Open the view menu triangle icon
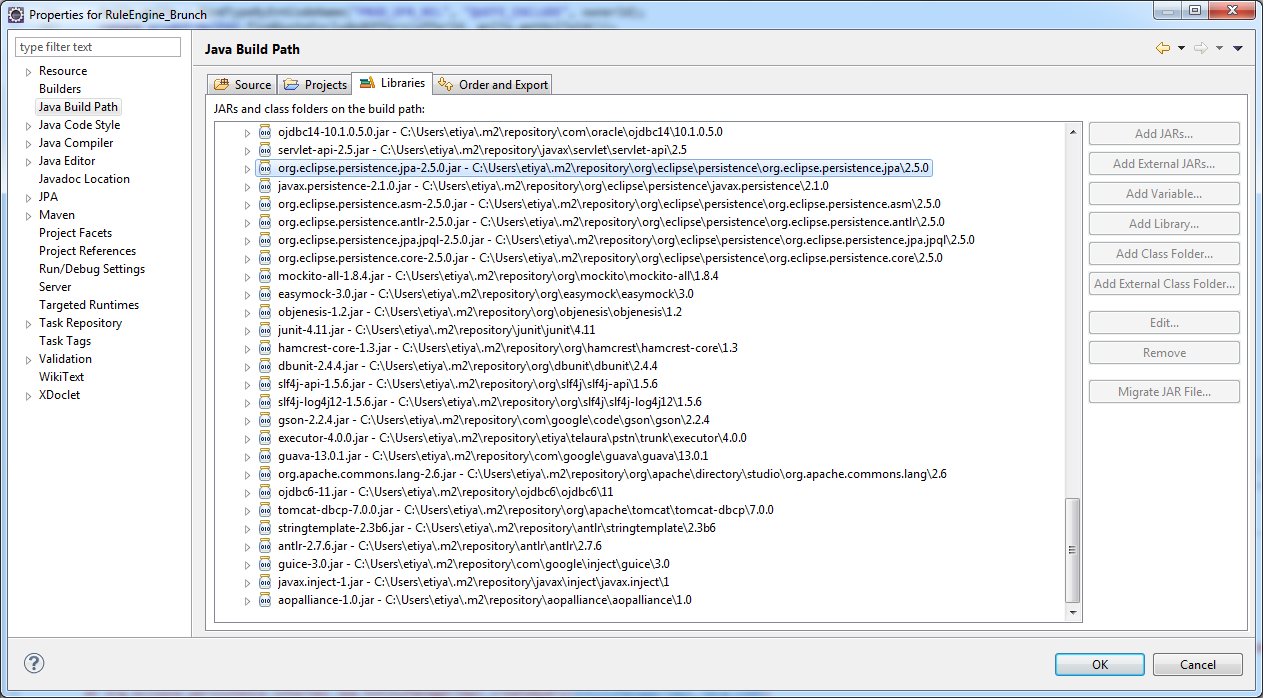The image size is (1263, 698). [x=1238, y=48]
